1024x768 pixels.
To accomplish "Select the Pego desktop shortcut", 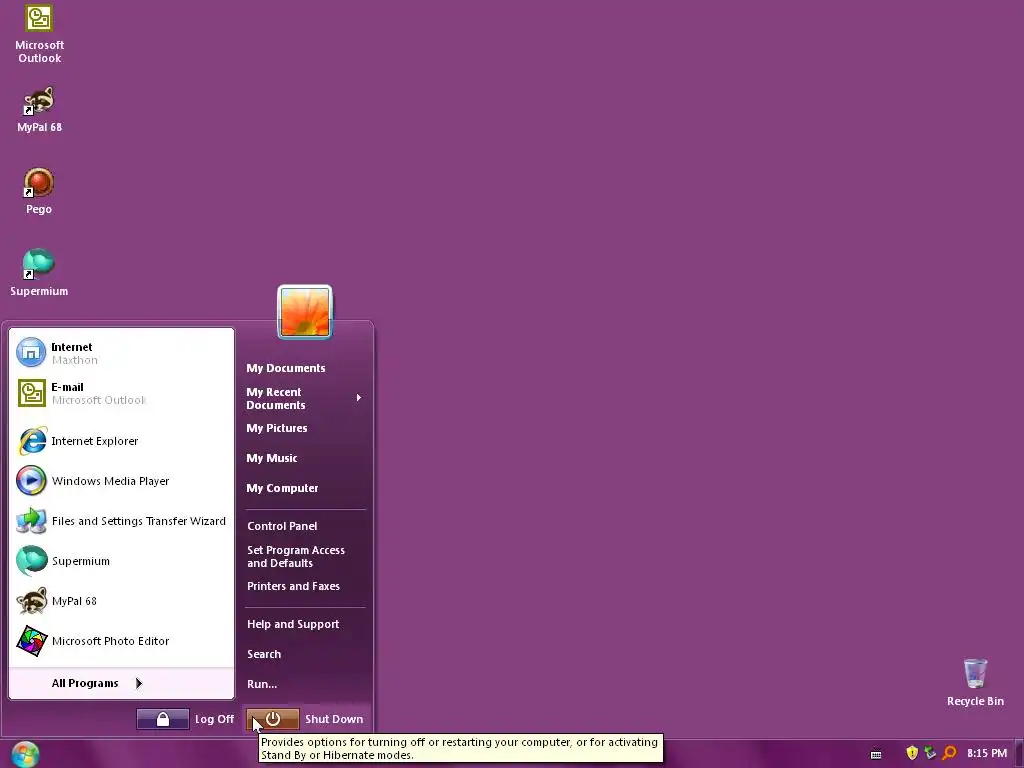I will click(x=39, y=191).
